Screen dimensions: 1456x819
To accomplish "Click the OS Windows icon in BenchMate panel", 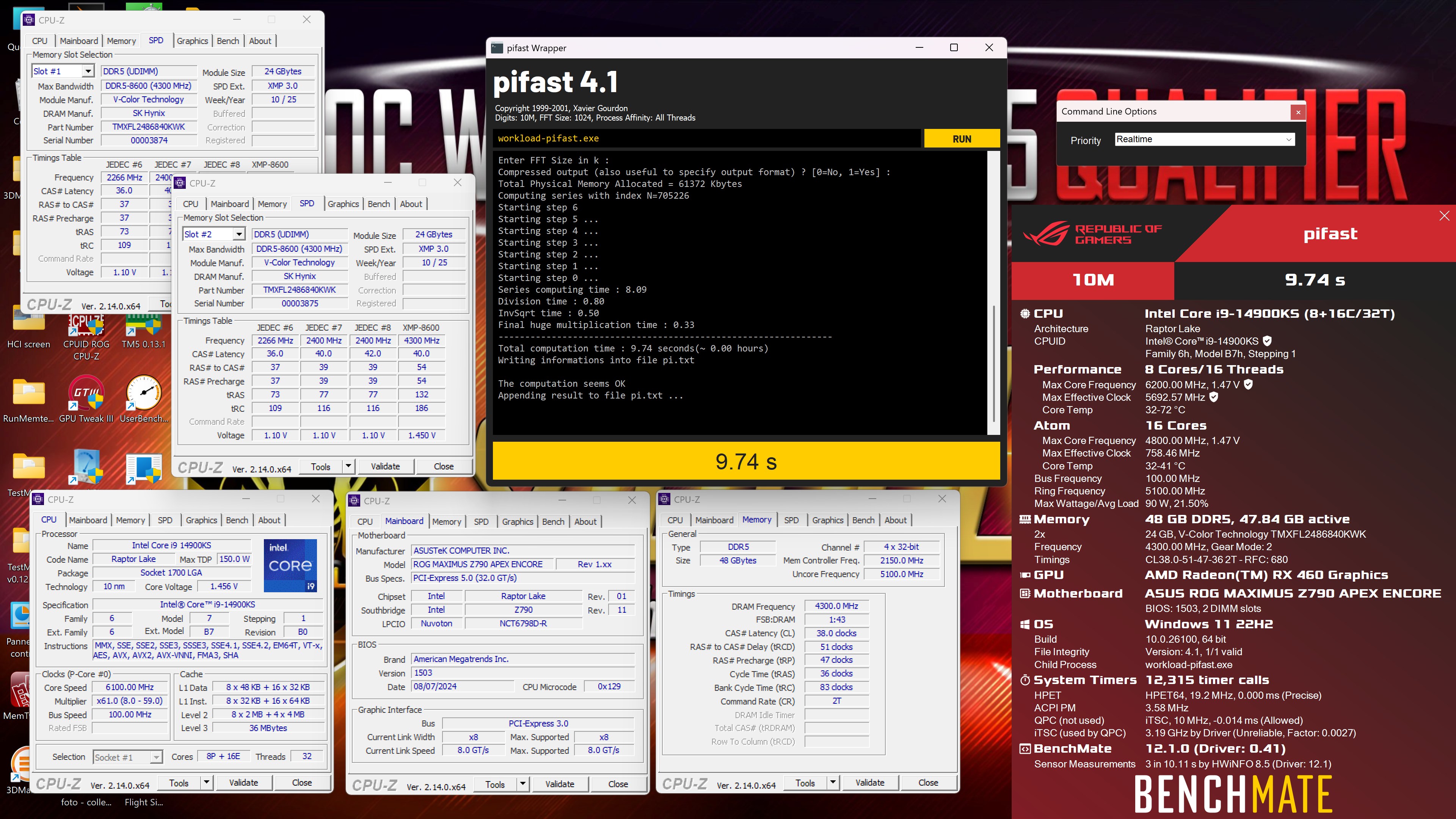I will tap(1025, 624).
